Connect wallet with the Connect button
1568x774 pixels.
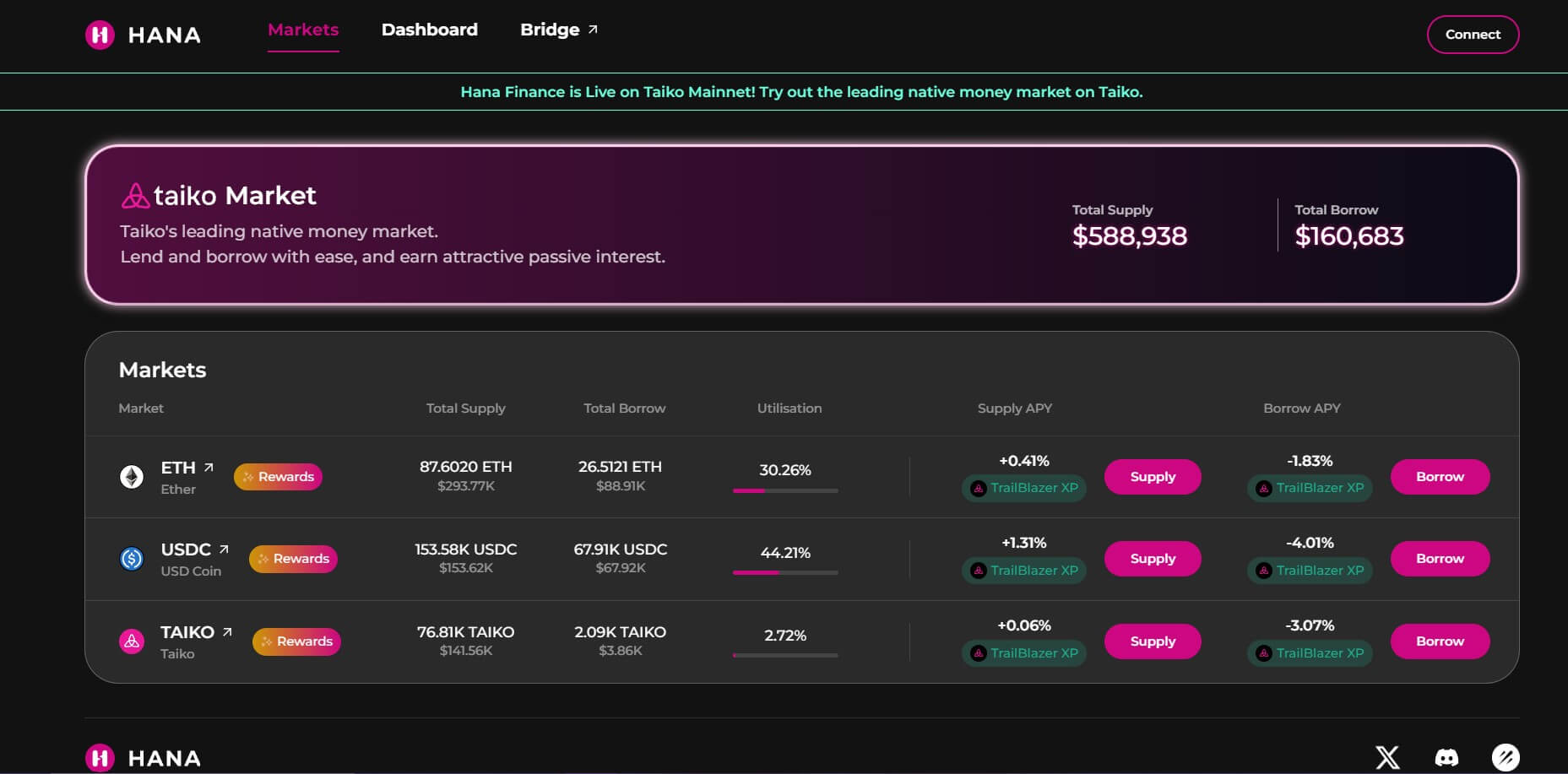[1473, 35]
